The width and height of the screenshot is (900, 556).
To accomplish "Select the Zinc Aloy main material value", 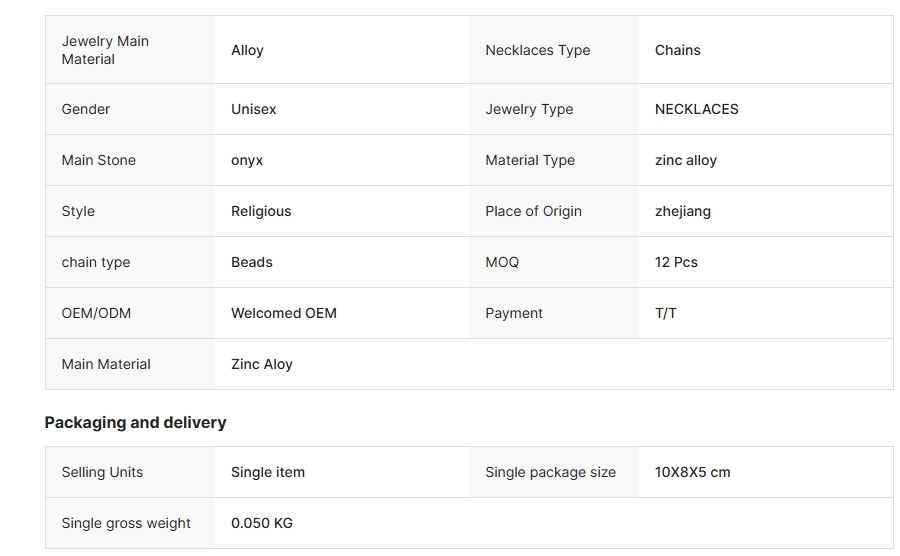I will 262,364.
